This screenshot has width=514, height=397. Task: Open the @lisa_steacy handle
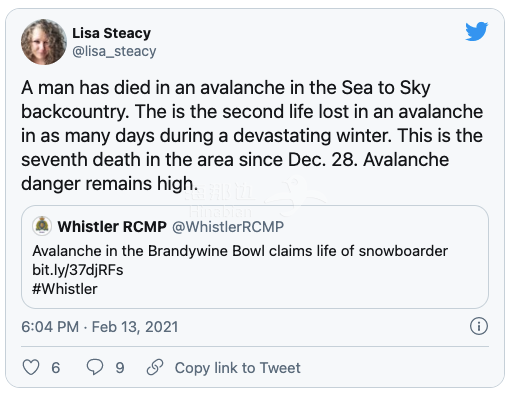[x=114, y=51]
